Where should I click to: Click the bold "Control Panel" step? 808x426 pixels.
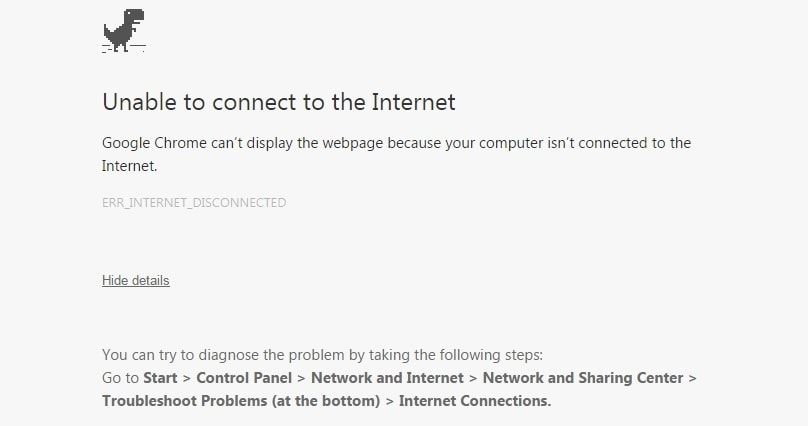point(244,378)
